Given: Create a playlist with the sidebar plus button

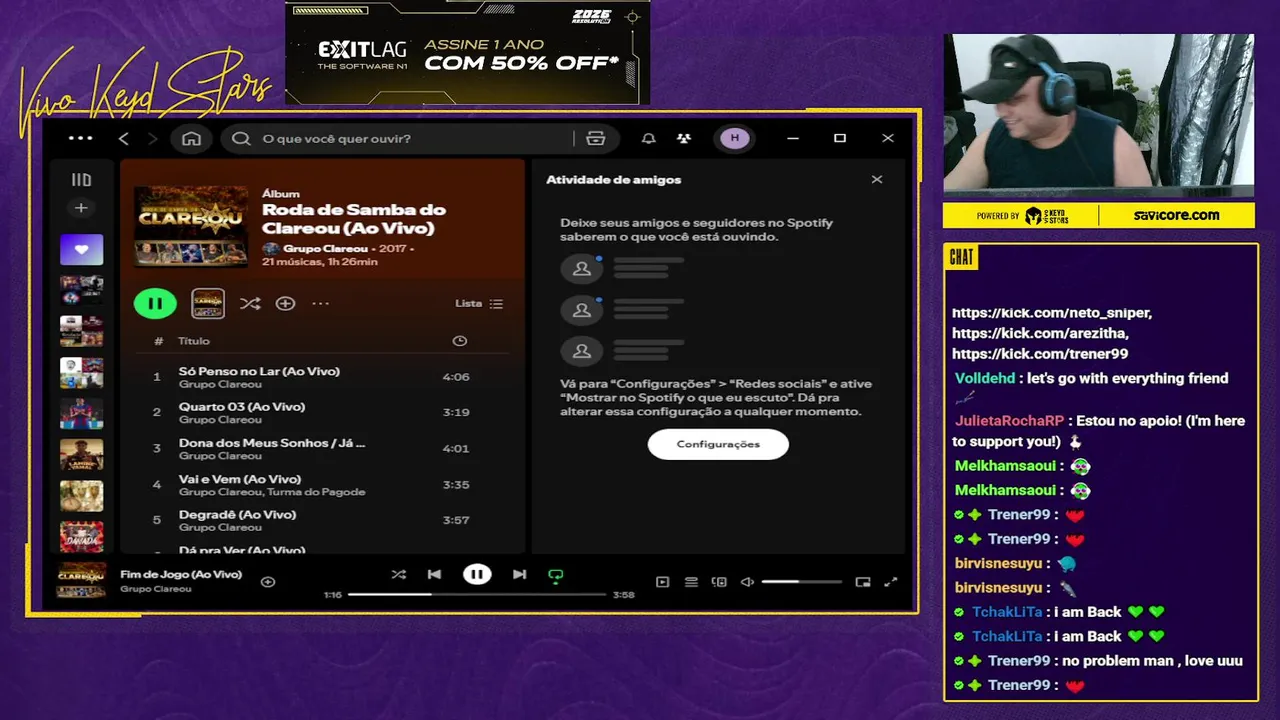Looking at the screenshot, I should point(81,208).
